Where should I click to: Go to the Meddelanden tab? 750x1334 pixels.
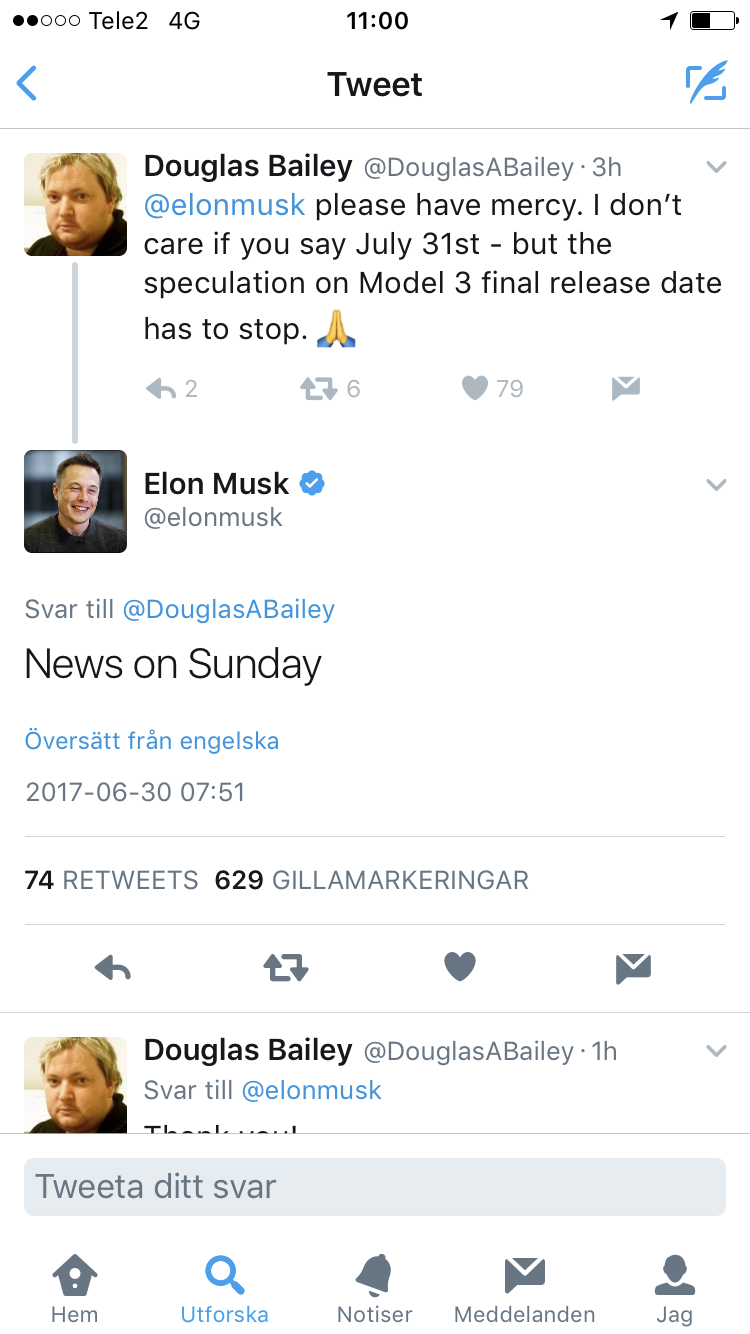[x=524, y=1288]
